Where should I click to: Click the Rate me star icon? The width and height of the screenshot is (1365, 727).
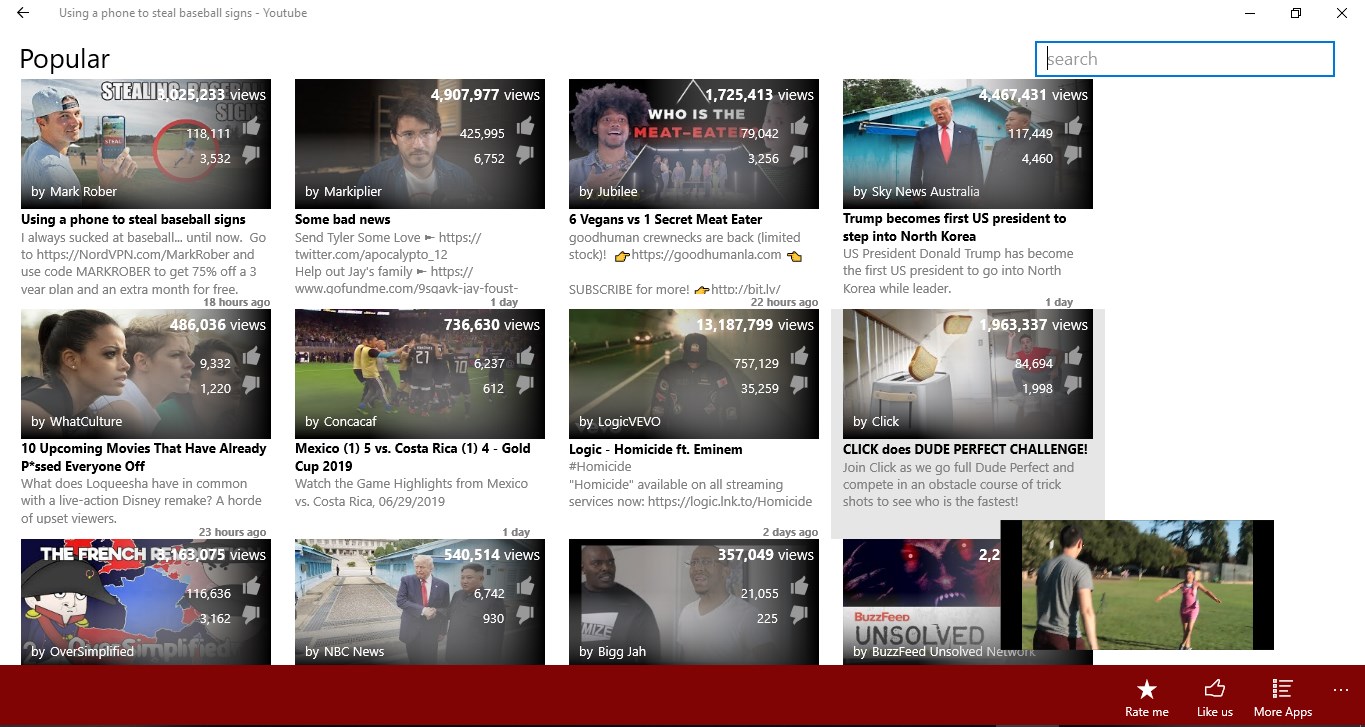click(x=1147, y=689)
